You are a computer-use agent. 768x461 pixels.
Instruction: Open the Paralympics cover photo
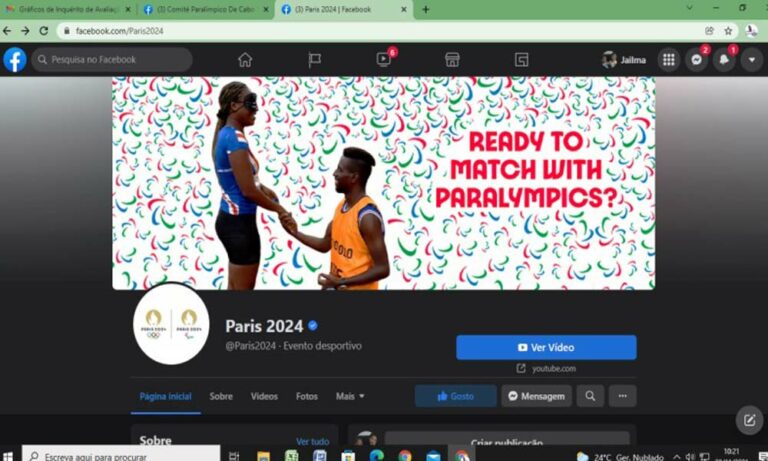pyautogui.click(x=384, y=183)
